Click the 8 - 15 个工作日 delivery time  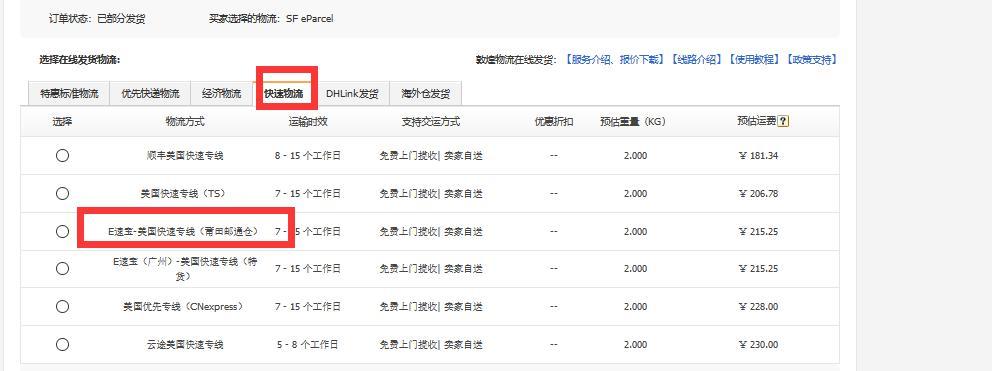308,156
